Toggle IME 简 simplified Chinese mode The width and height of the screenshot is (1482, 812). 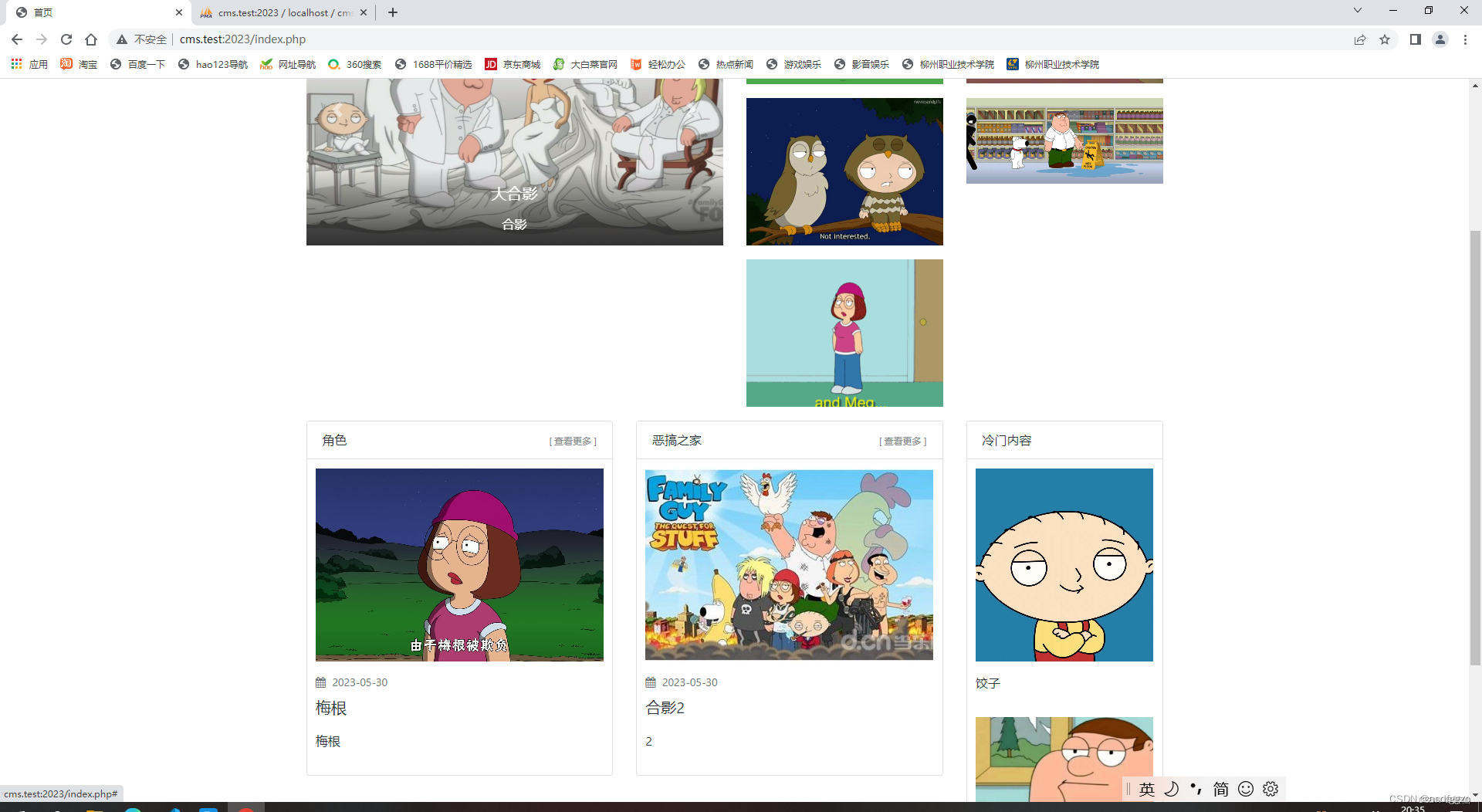pos(1221,789)
